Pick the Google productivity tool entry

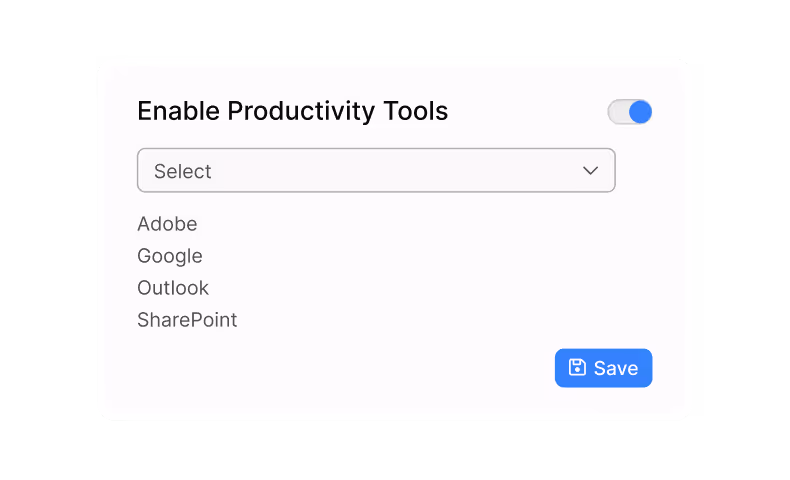tap(170, 256)
